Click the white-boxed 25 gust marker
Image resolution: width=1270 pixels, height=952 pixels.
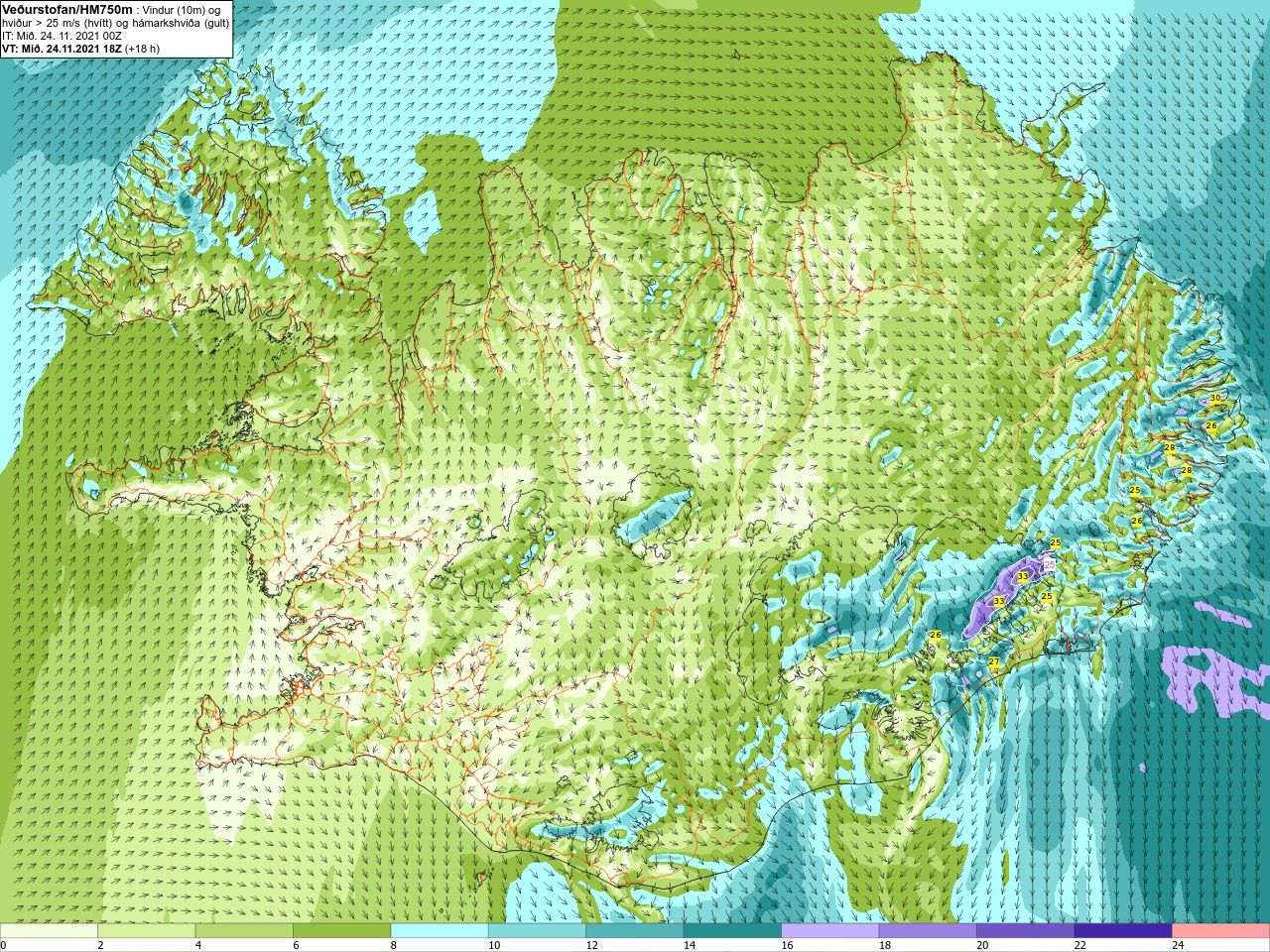click(x=1050, y=564)
